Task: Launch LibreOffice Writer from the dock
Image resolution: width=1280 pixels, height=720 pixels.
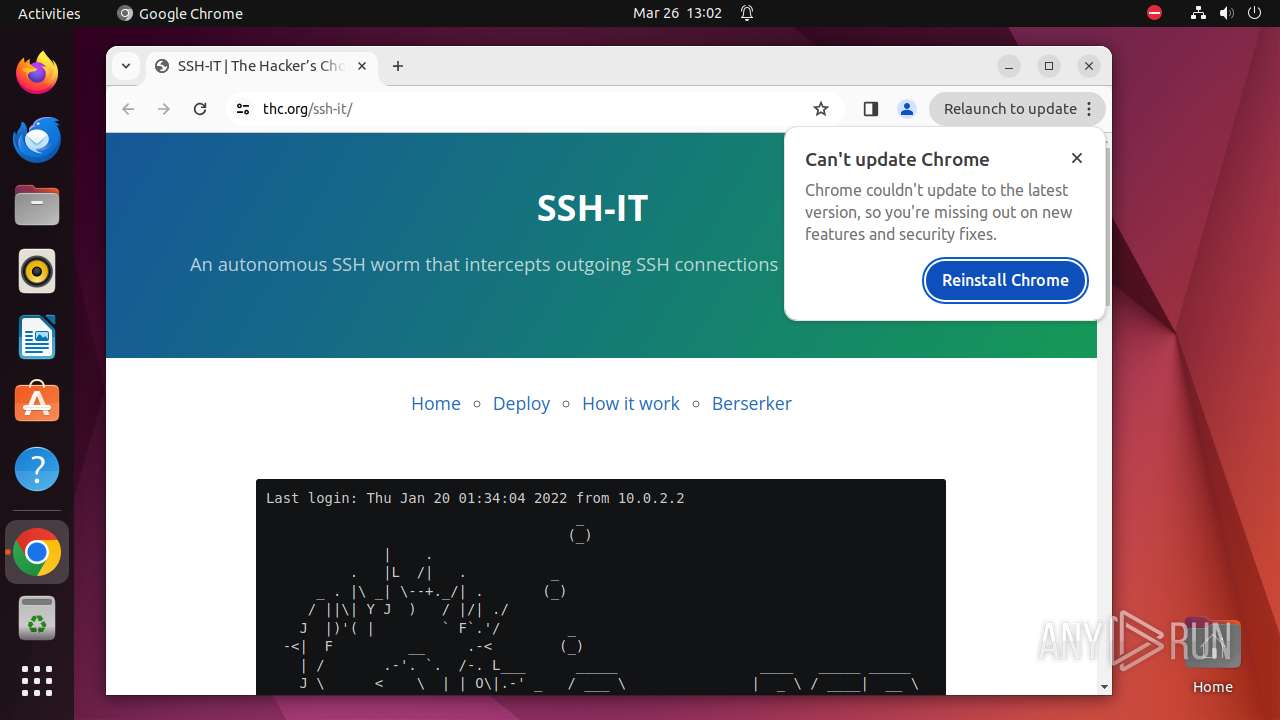Action: (x=37, y=337)
